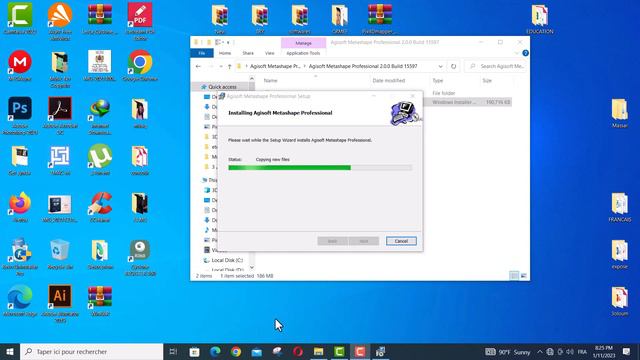Open the Foxit PDF Editor shortcut
The width and height of the screenshot is (640, 360).
pos(140,21)
